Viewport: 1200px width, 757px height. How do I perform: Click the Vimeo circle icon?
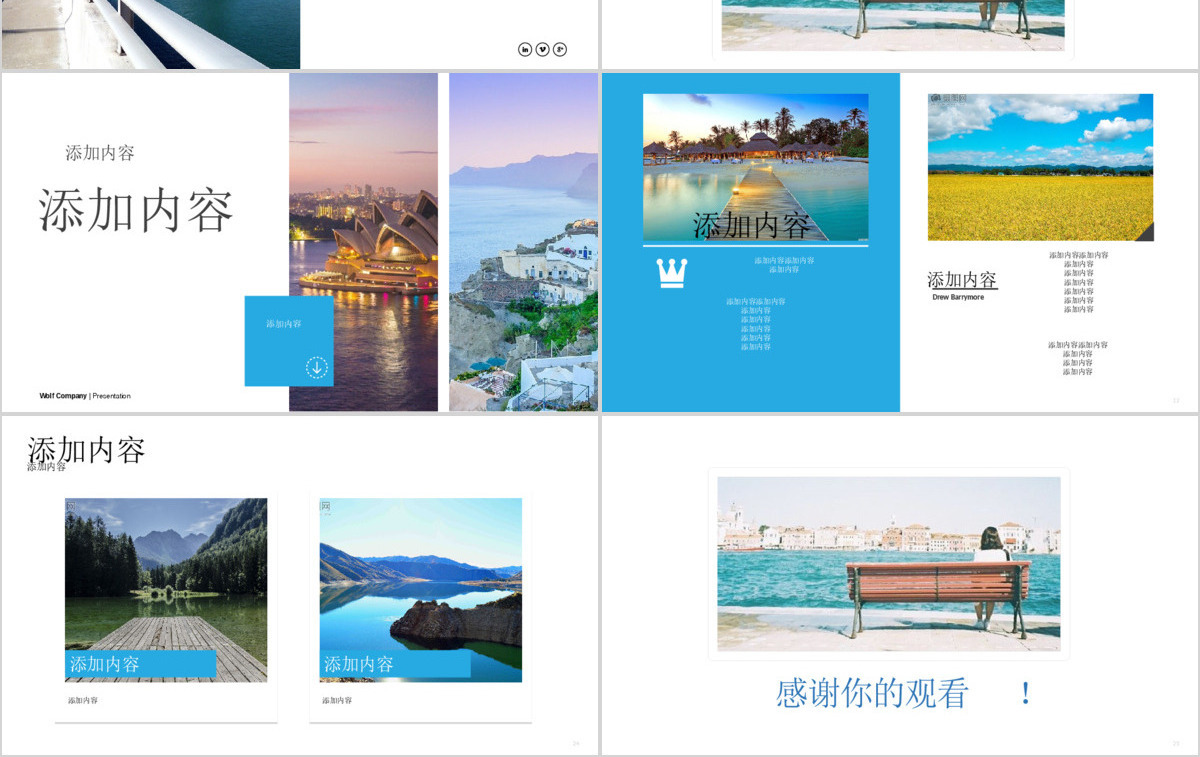point(542,49)
